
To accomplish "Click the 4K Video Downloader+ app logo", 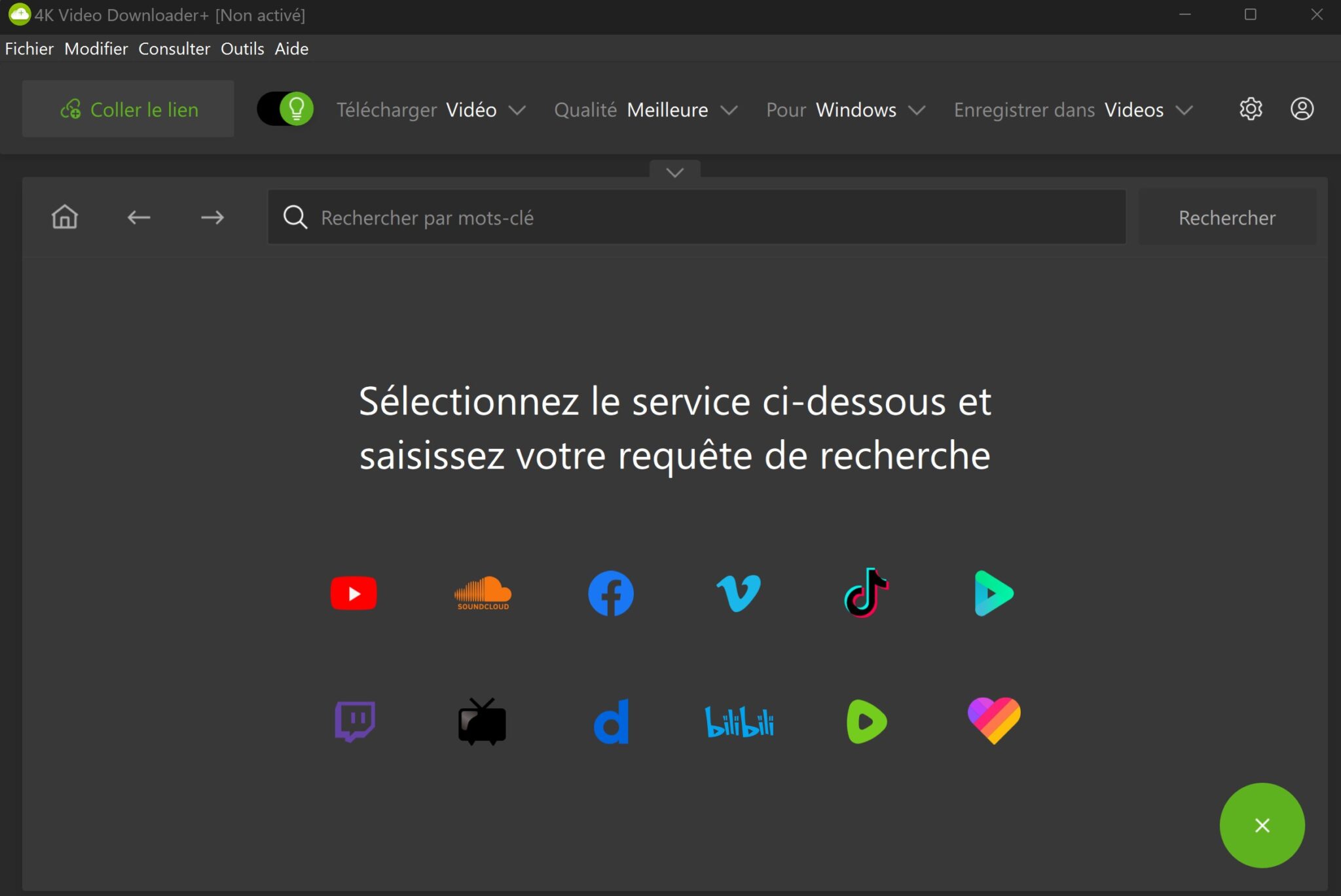I will (x=19, y=14).
